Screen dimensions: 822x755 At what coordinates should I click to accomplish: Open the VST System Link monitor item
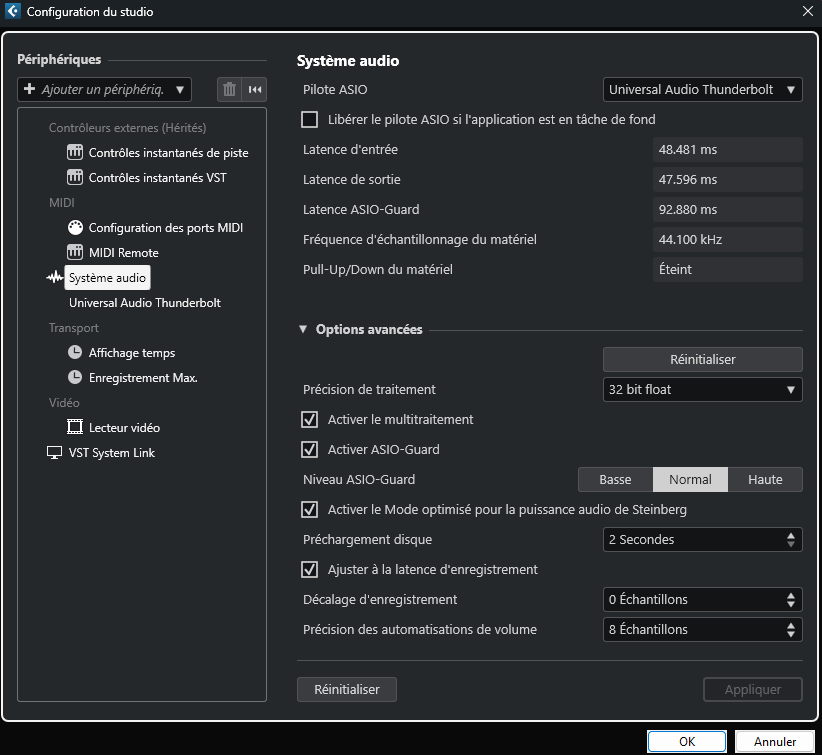pyautogui.click(x=111, y=453)
